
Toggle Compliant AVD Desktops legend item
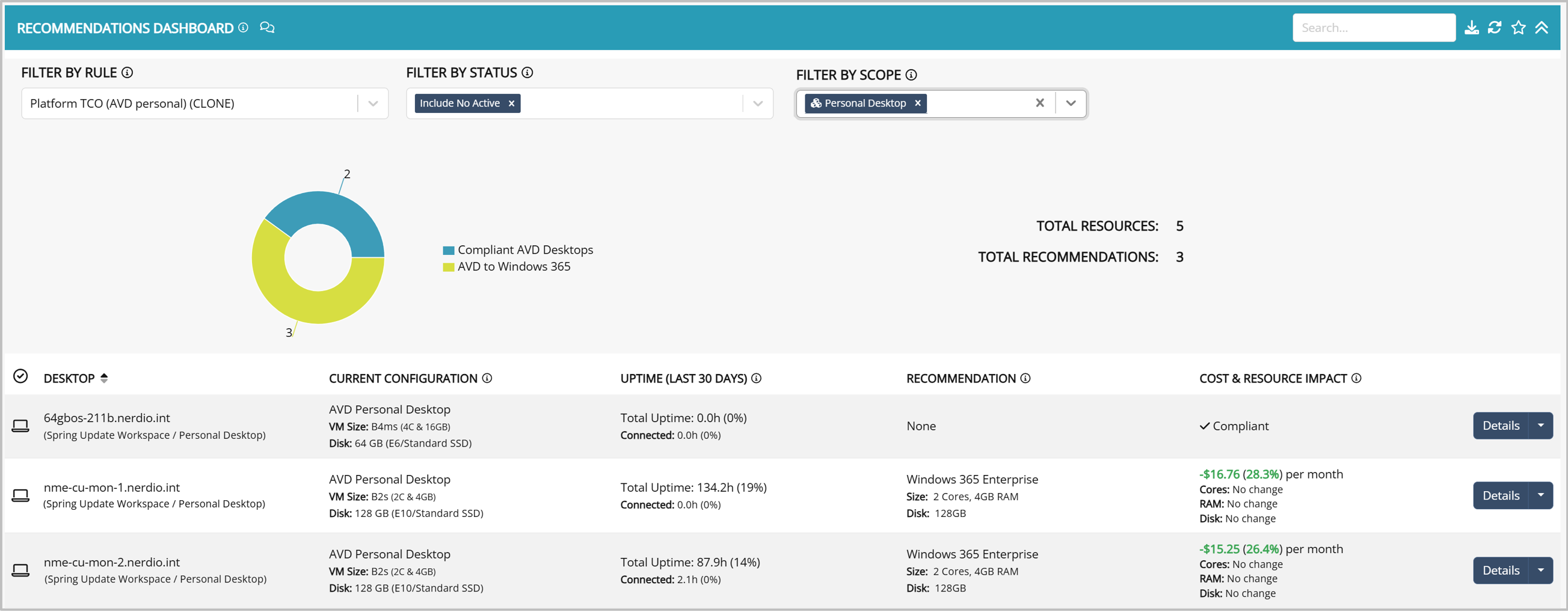tap(517, 250)
